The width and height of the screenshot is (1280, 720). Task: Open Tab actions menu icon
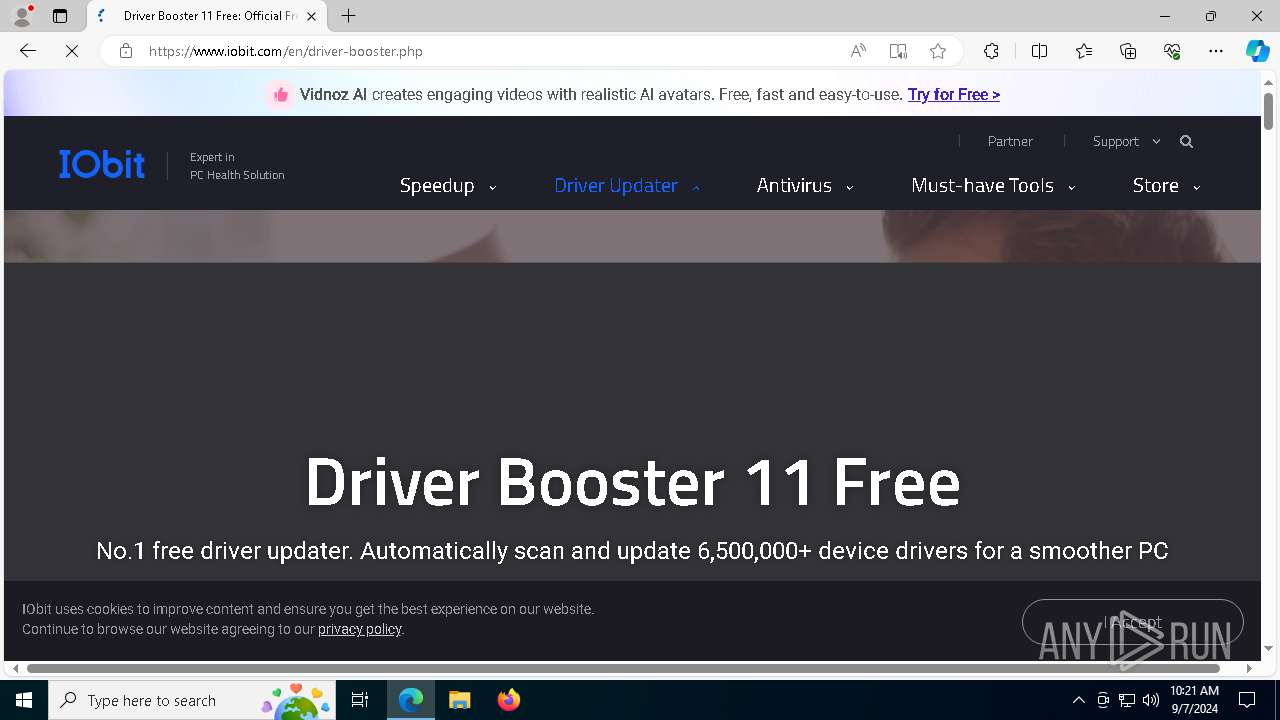pos(60,16)
